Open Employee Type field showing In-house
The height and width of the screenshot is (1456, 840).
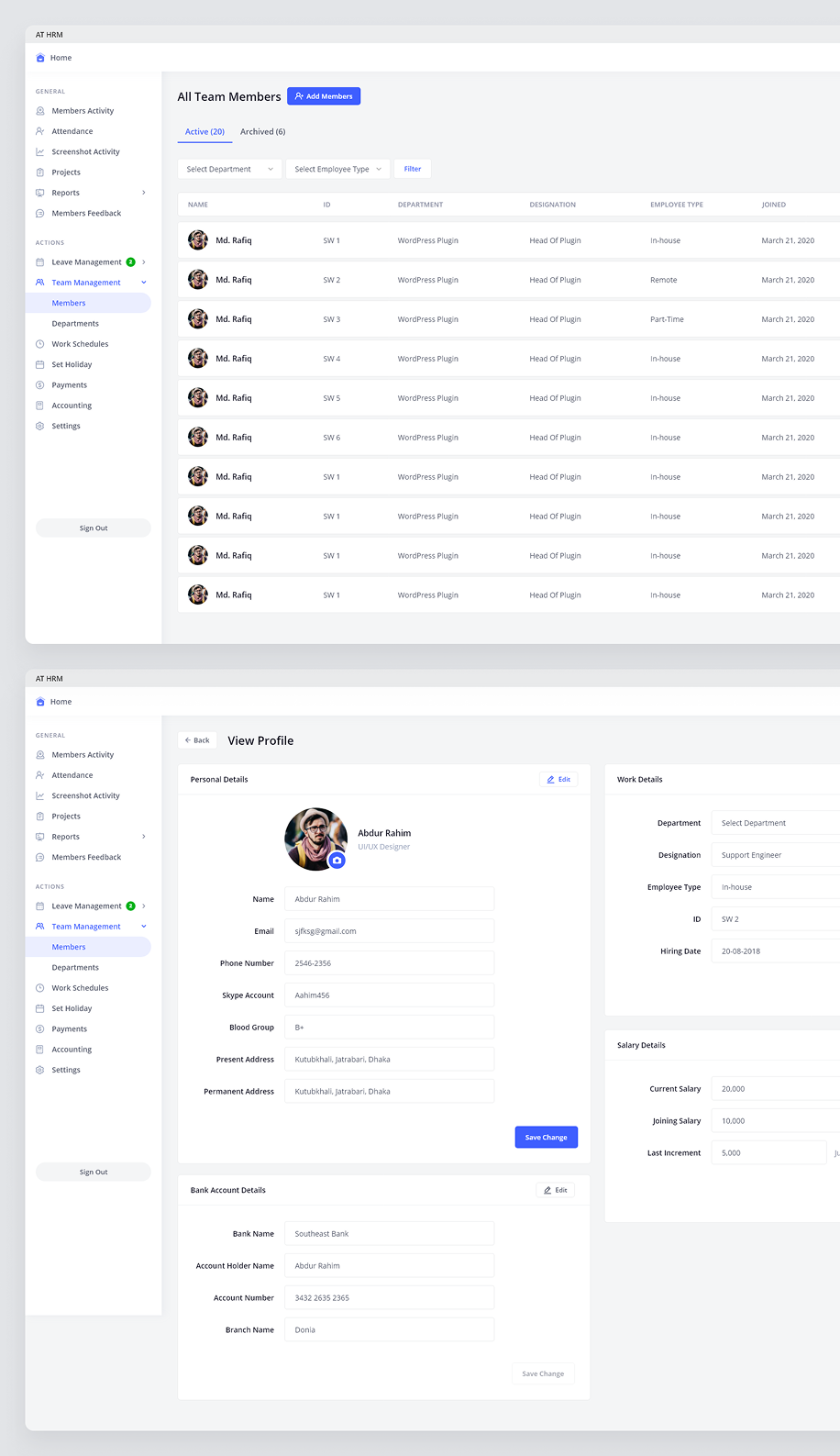tap(776, 887)
